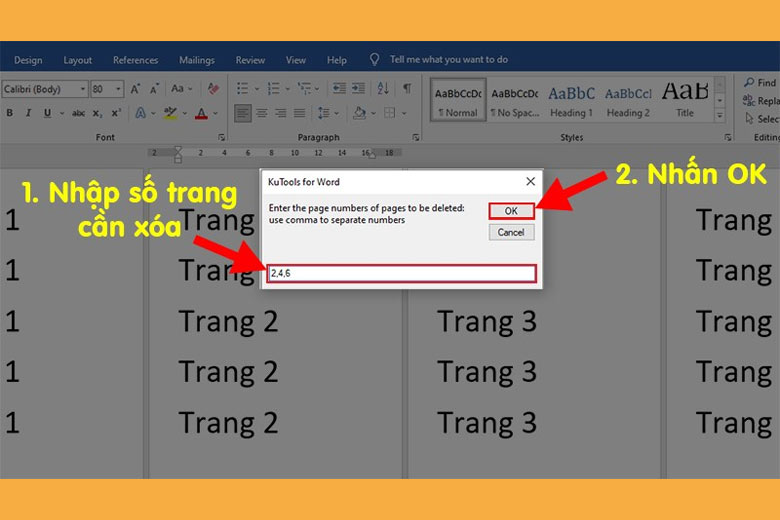Justify the paragraph text
Screen dimensions: 780x520
coord(299,113)
